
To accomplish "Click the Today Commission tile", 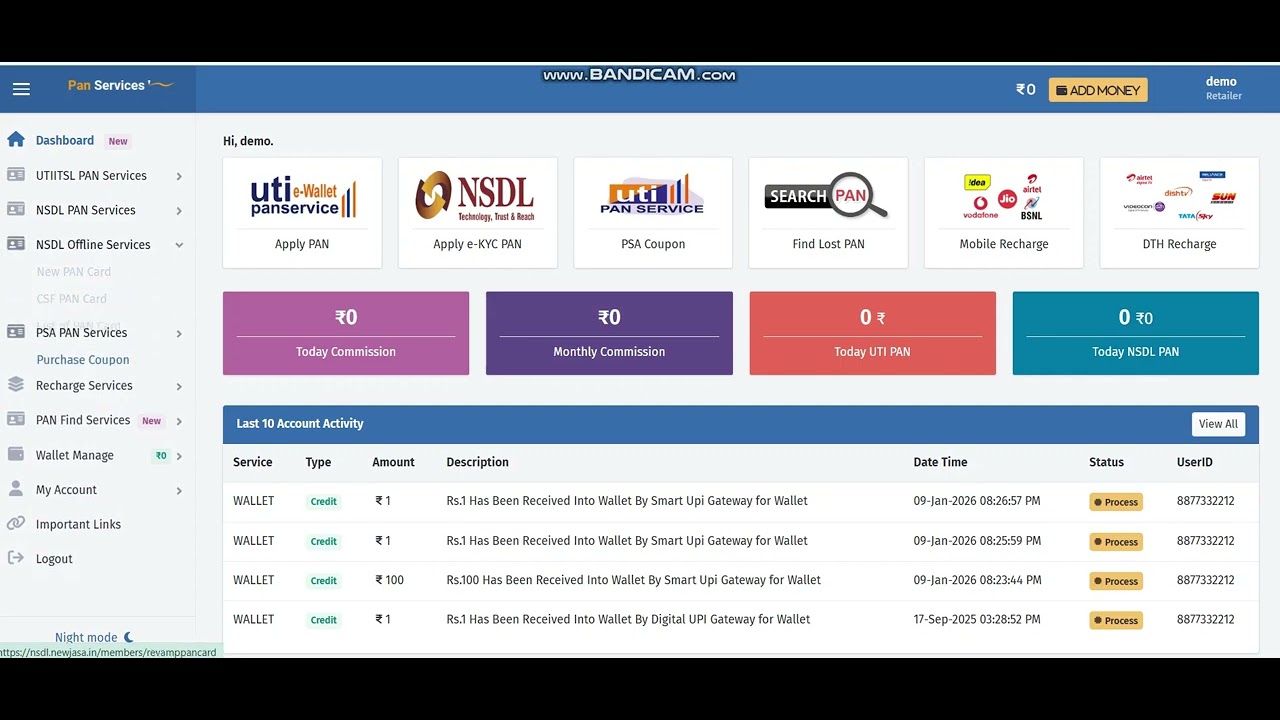I will pyautogui.click(x=346, y=333).
